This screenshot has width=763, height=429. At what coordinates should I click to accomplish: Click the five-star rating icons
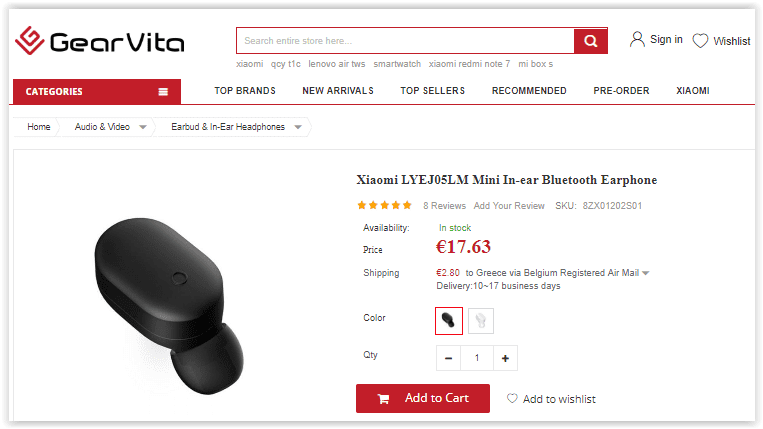(384, 205)
